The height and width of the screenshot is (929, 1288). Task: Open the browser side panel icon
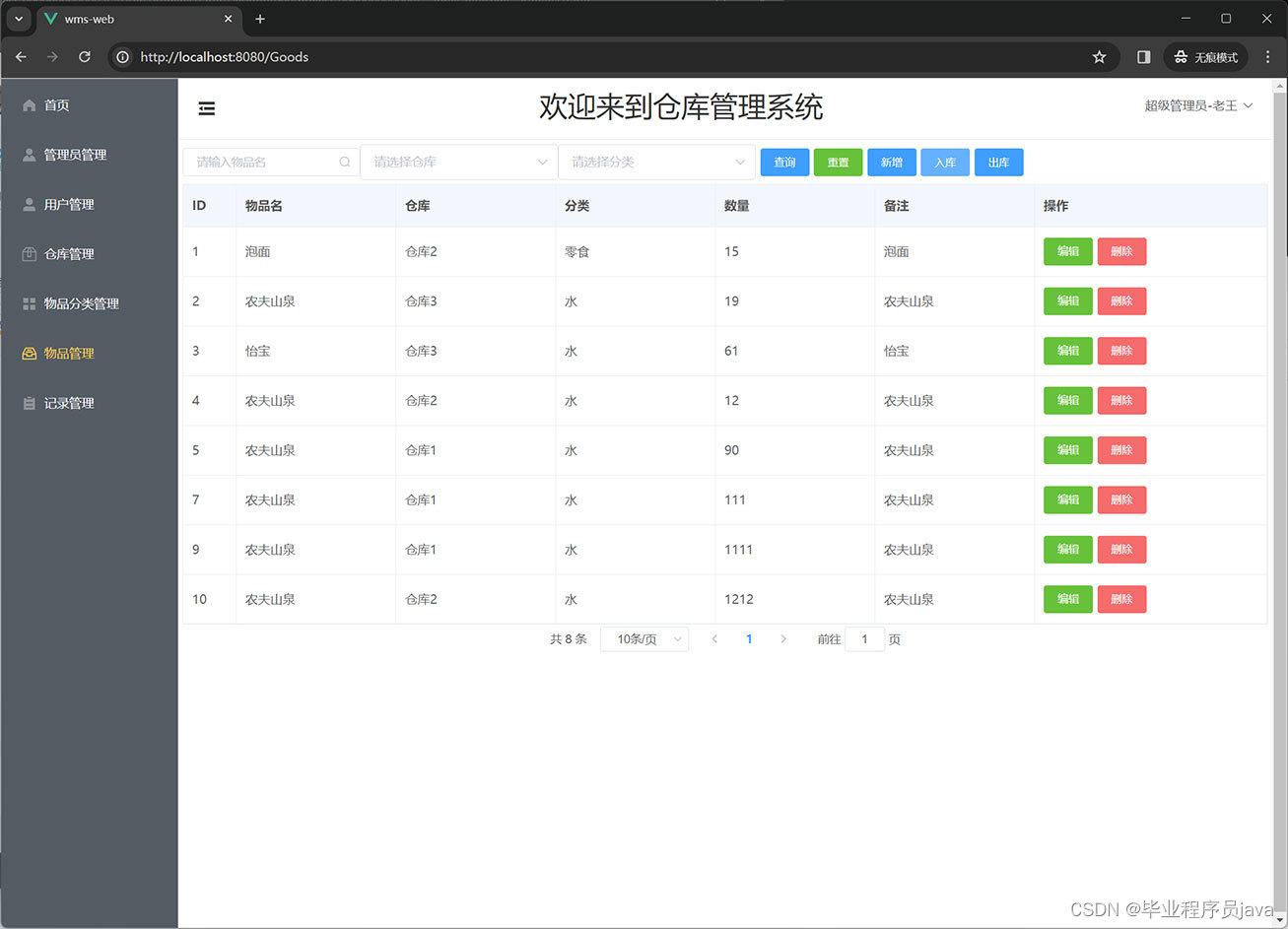1143,57
